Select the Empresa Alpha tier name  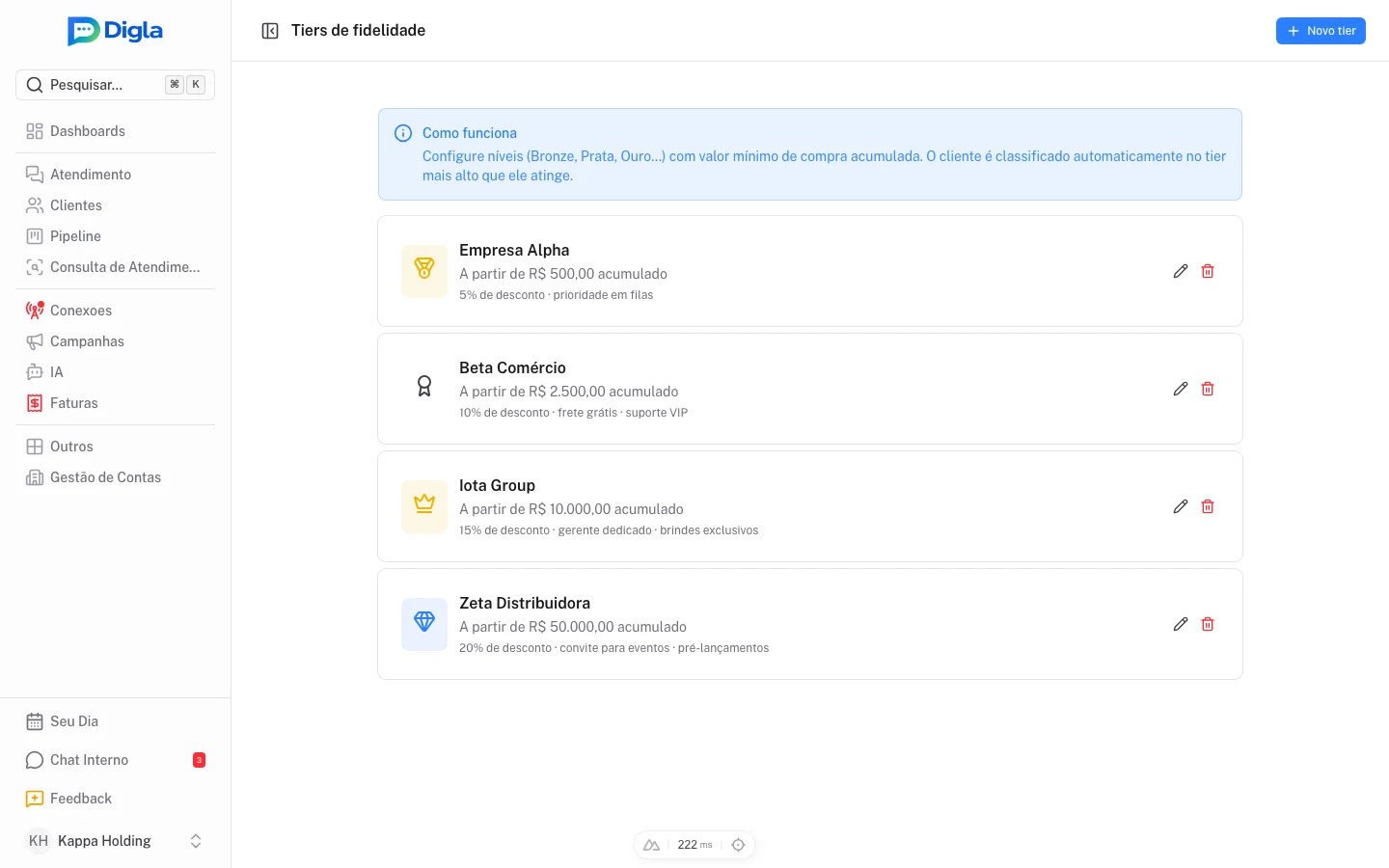[514, 250]
